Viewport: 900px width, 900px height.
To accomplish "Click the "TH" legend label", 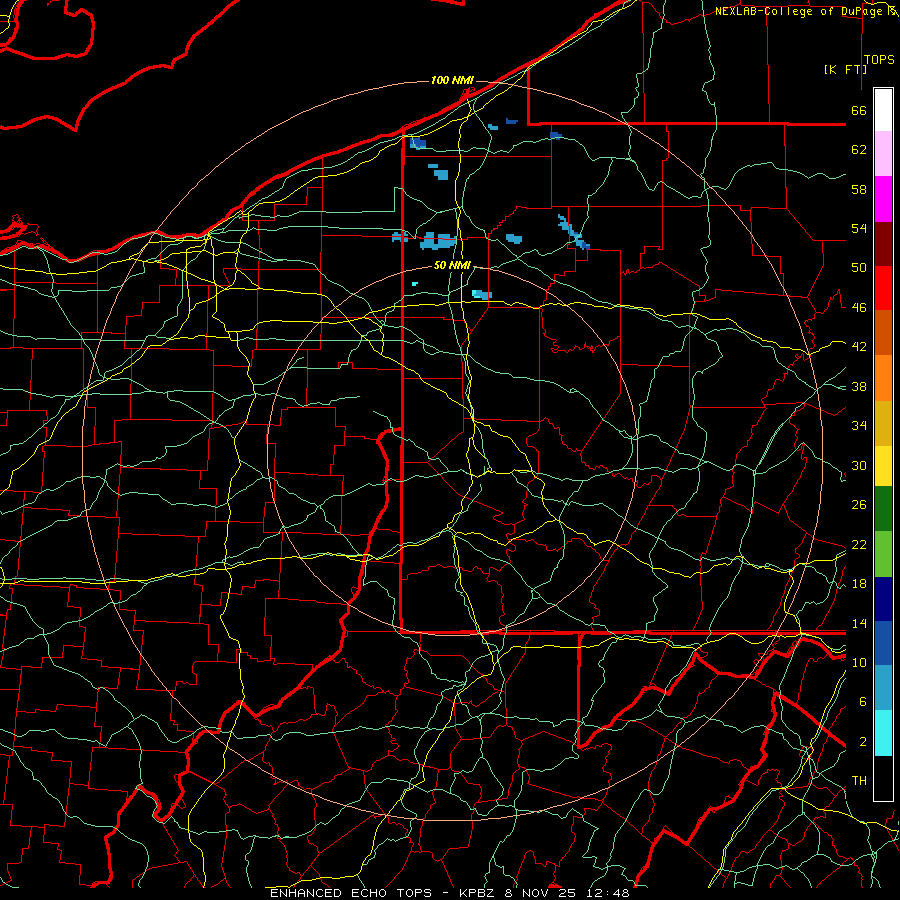I will coord(859,781).
